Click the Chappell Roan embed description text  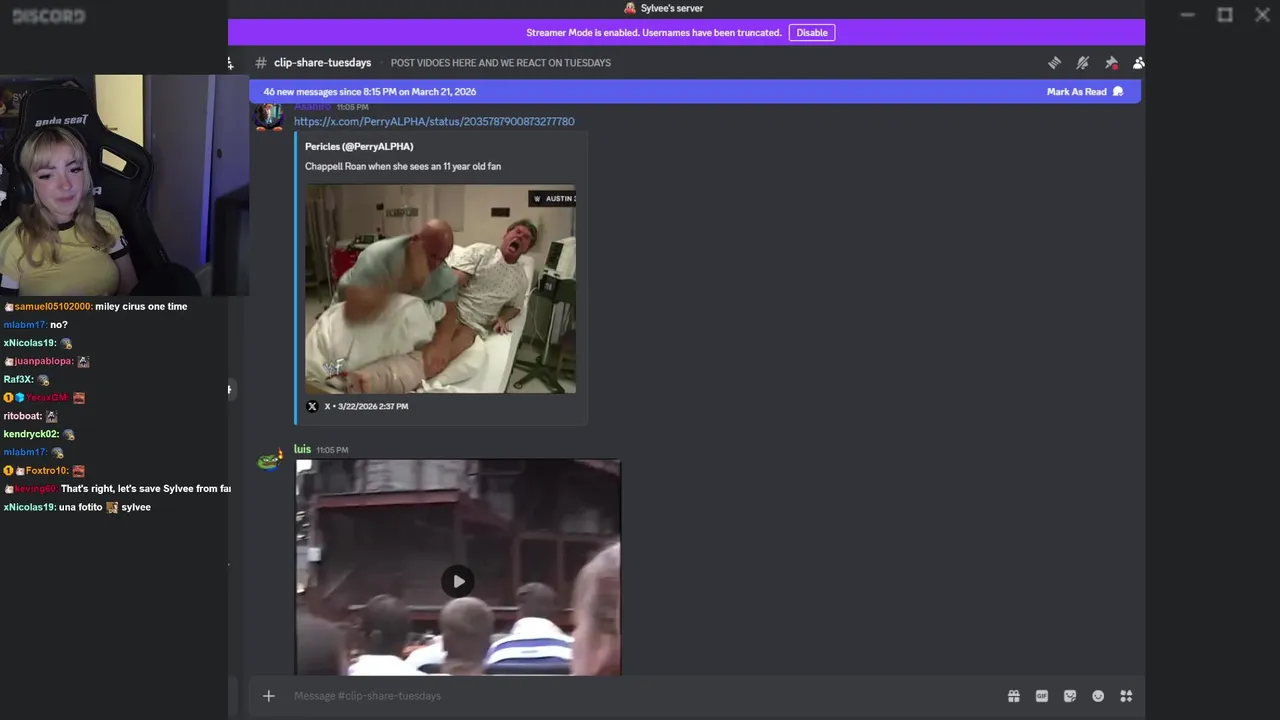[403, 166]
